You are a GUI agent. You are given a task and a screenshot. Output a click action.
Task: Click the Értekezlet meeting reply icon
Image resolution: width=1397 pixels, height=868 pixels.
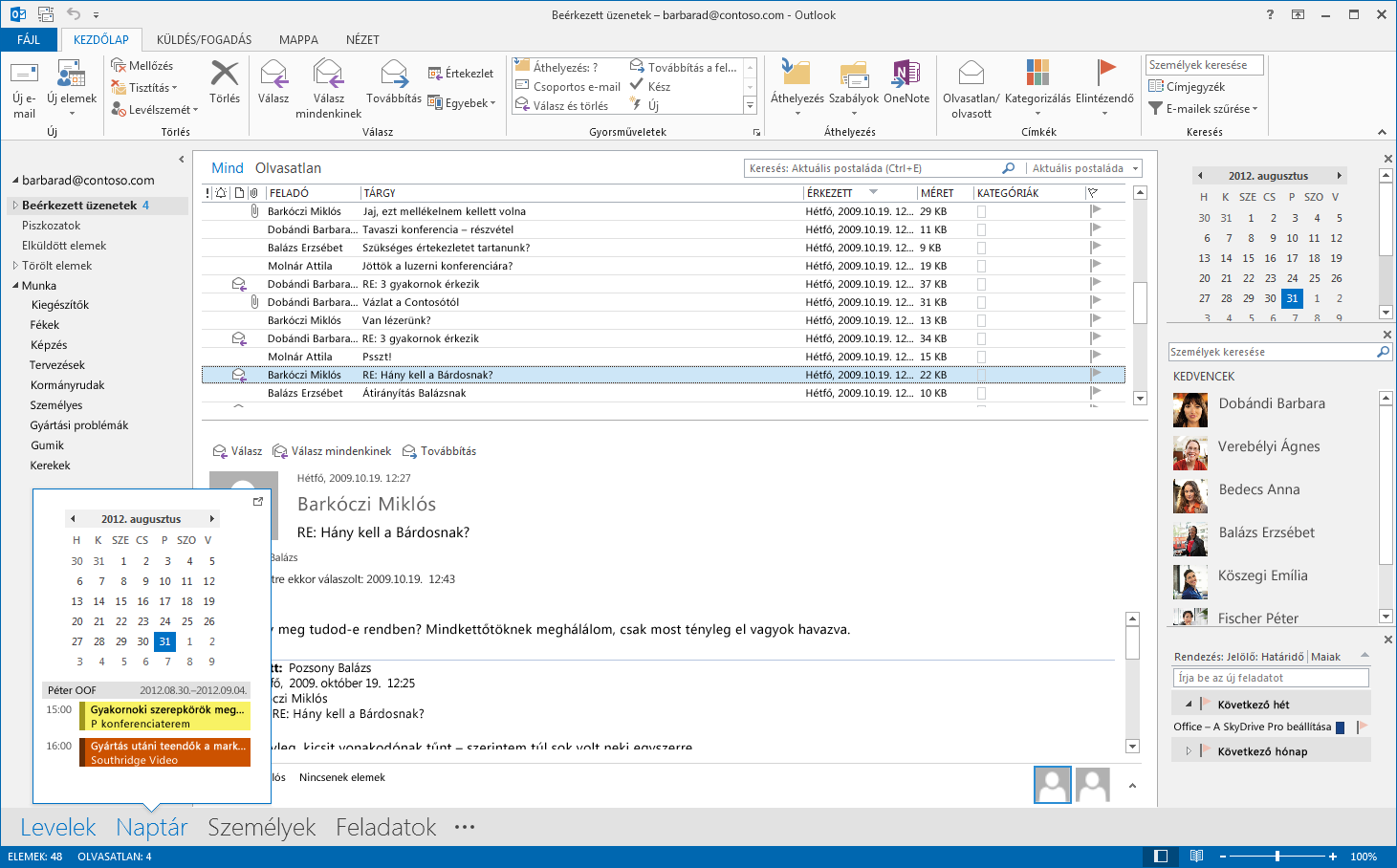435,74
